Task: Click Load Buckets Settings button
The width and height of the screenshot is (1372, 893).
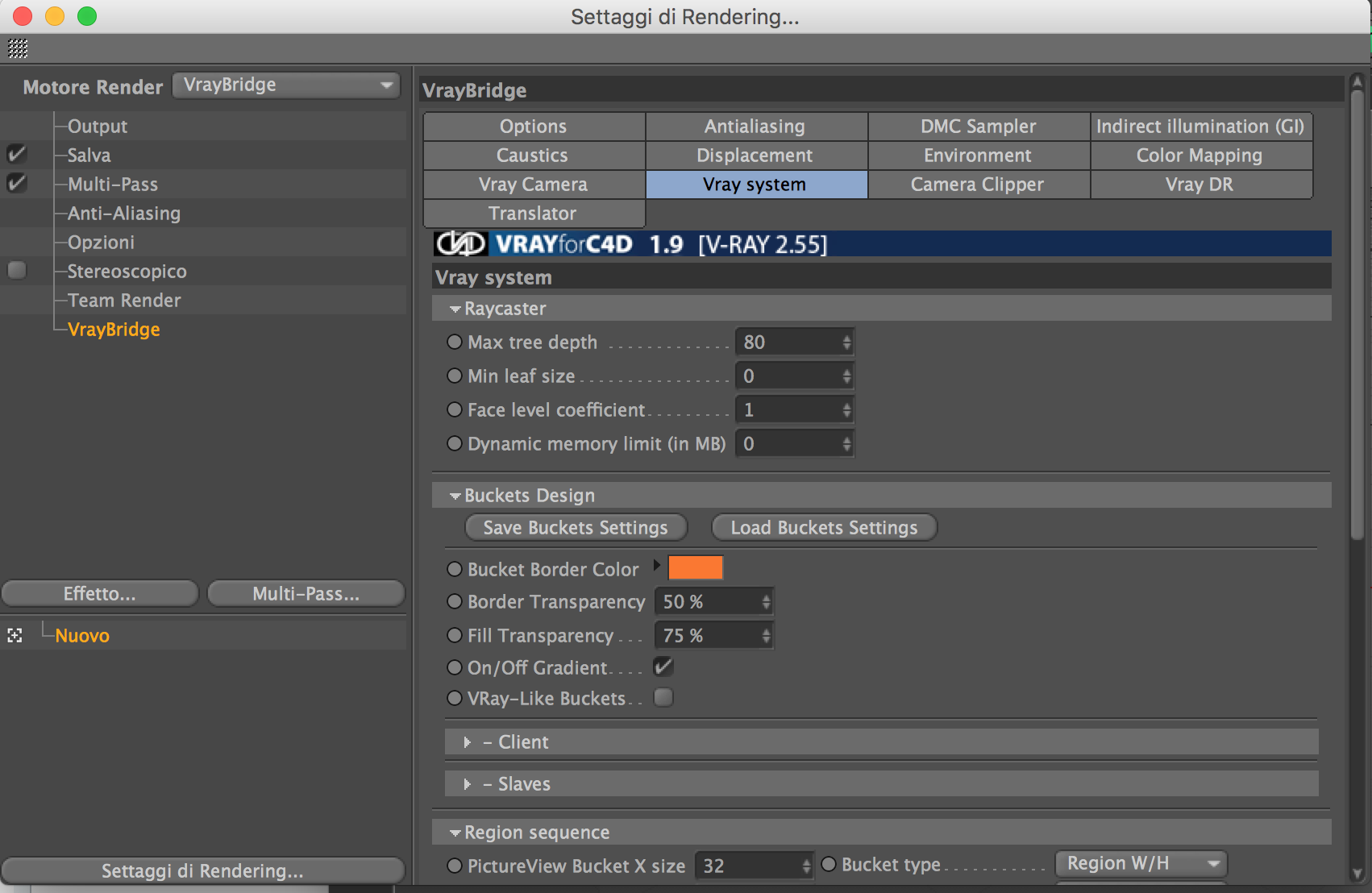Action: pos(824,528)
